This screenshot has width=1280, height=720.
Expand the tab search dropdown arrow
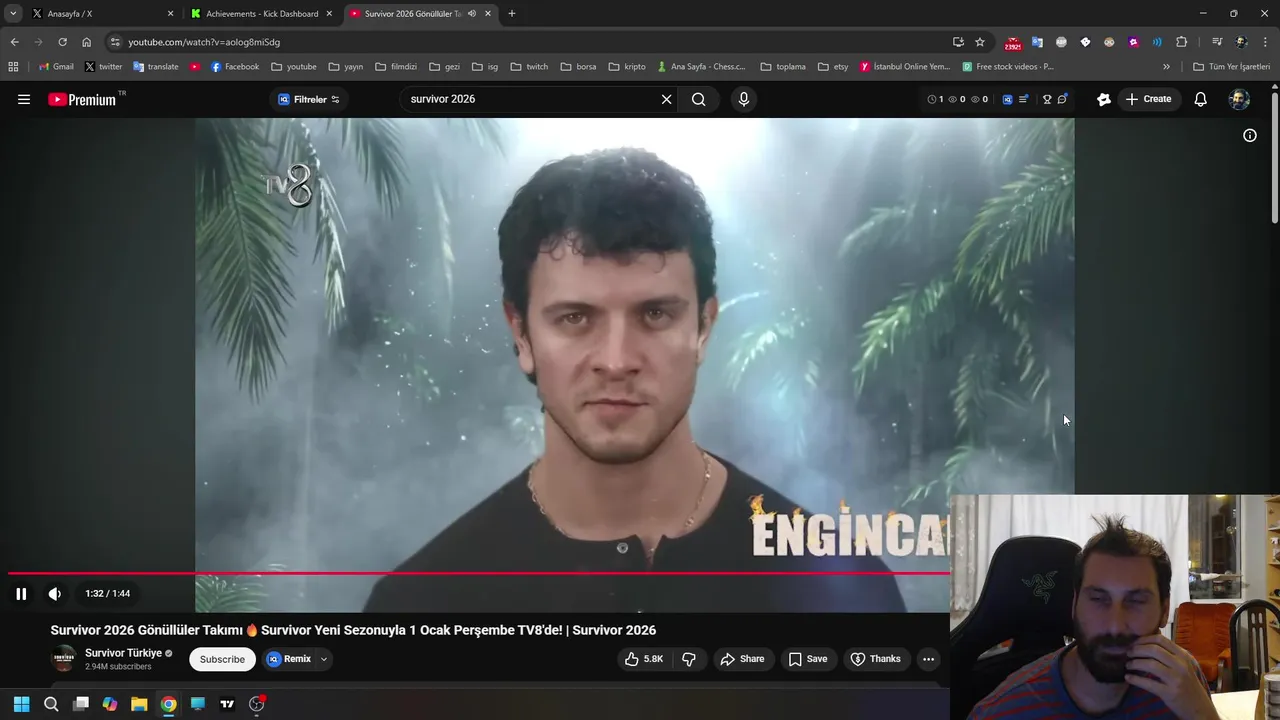pyautogui.click(x=13, y=14)
